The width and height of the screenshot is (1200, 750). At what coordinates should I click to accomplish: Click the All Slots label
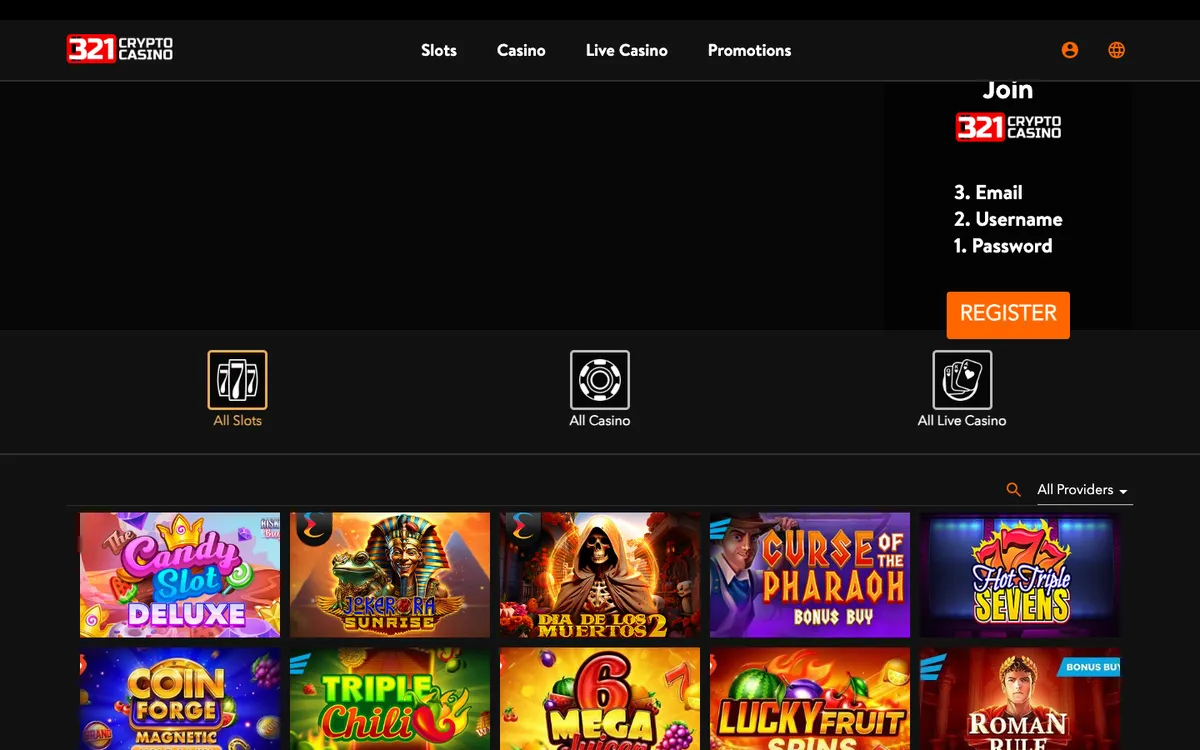point(238,421)
